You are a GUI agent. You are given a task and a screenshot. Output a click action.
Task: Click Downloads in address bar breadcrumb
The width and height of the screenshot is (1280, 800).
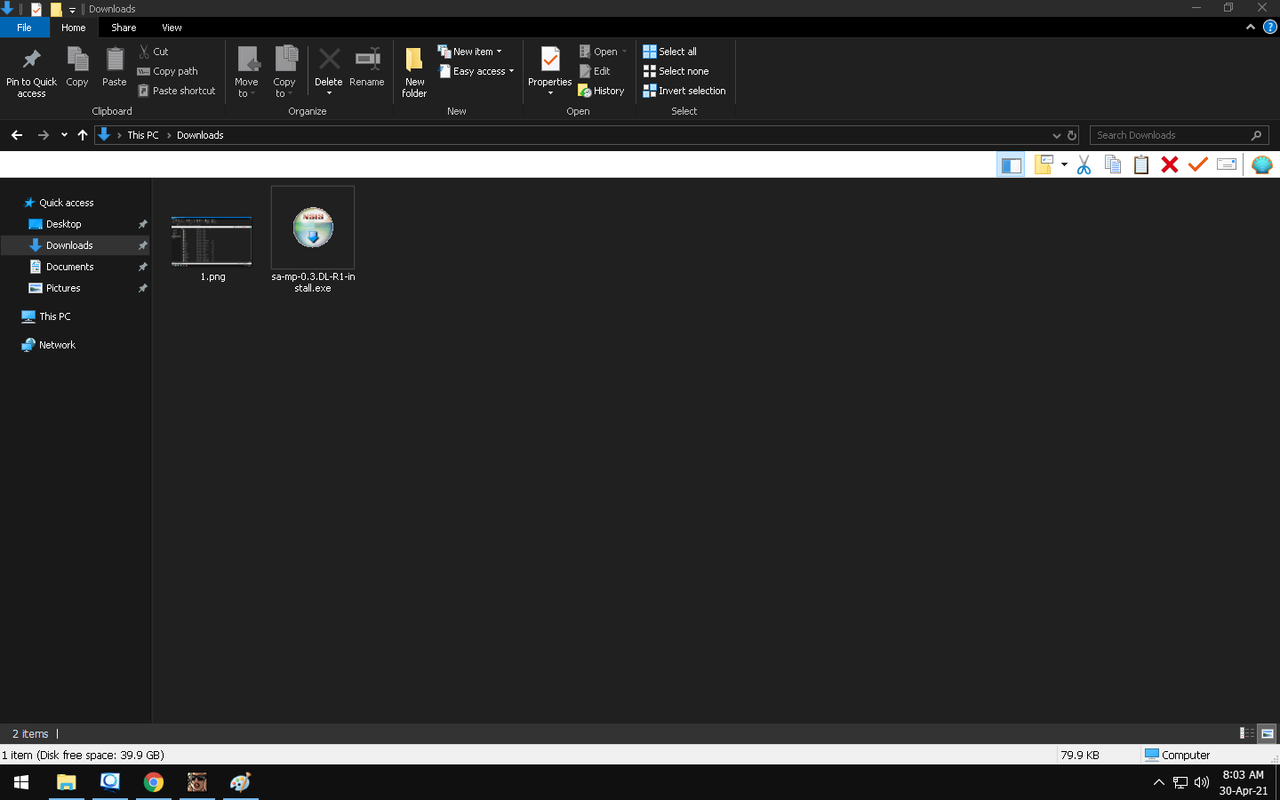(200, 135)
